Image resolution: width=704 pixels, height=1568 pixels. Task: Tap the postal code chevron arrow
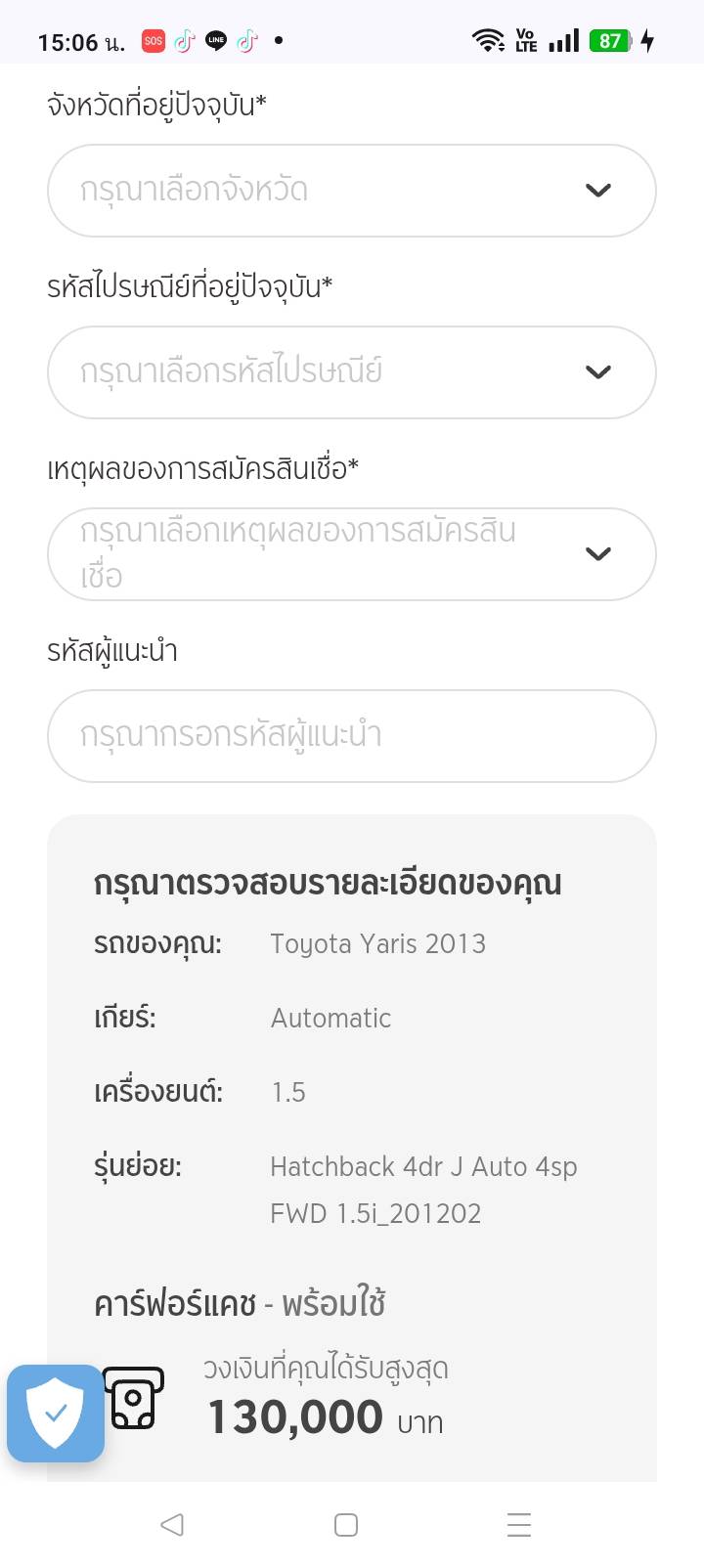[x=598, y=372]
